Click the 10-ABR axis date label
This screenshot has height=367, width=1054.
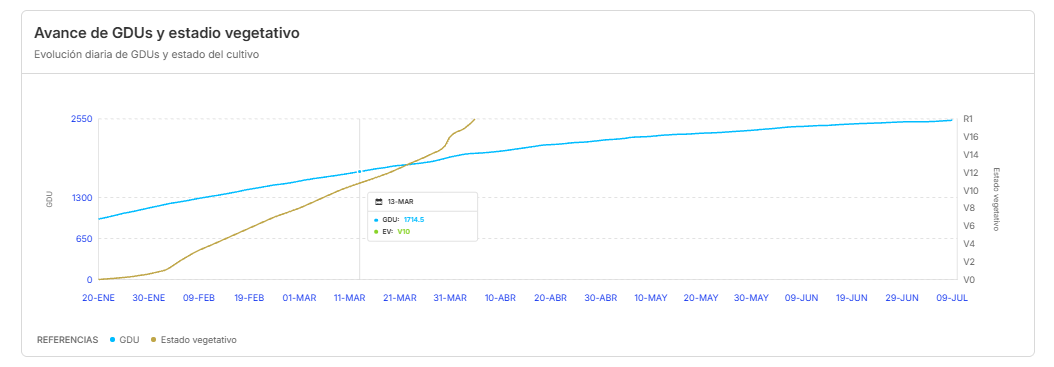click(x=500, y=298)
